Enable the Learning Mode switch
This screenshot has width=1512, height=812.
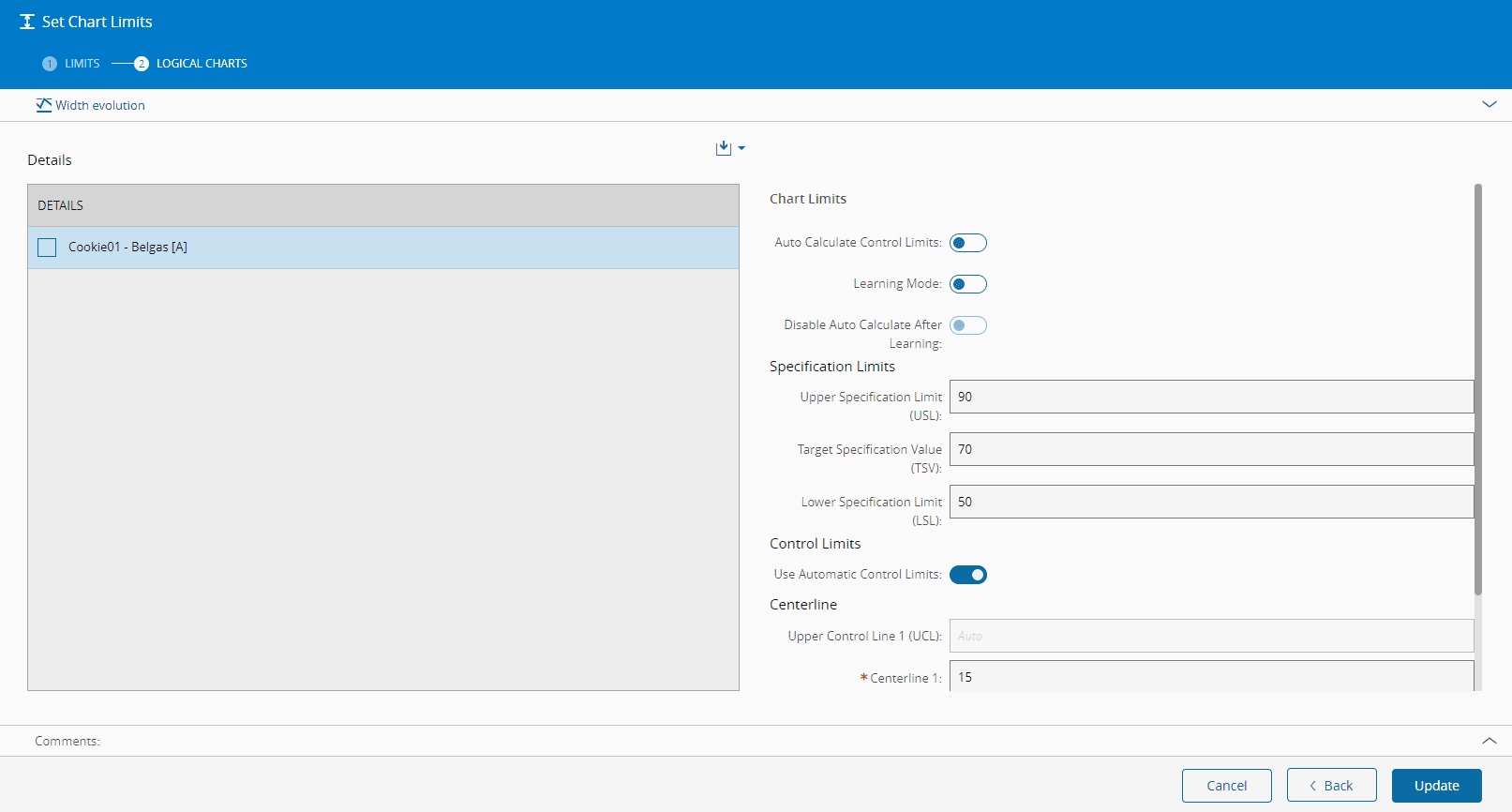click(x=967, y=284)
